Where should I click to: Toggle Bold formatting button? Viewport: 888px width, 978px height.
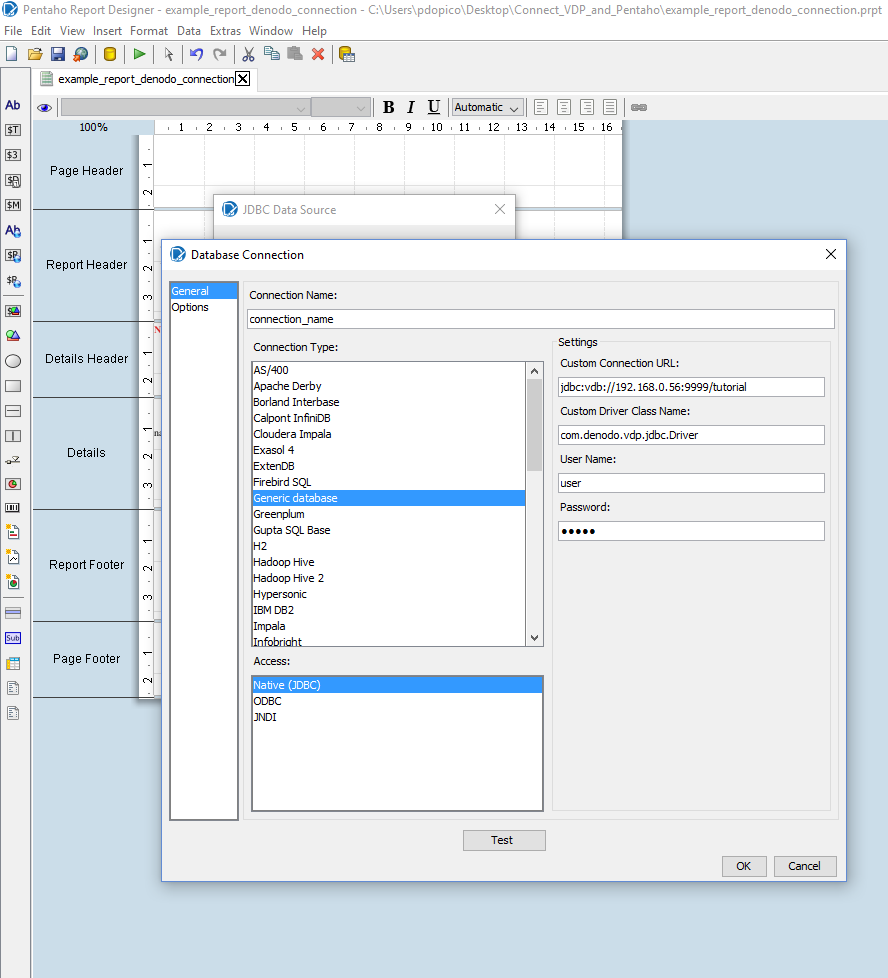[388, 107]
